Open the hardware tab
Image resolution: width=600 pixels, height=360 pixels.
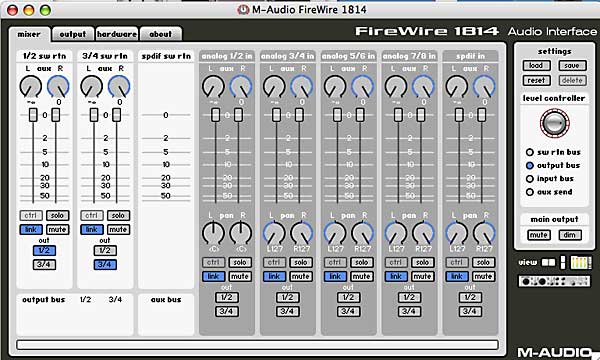117,34
